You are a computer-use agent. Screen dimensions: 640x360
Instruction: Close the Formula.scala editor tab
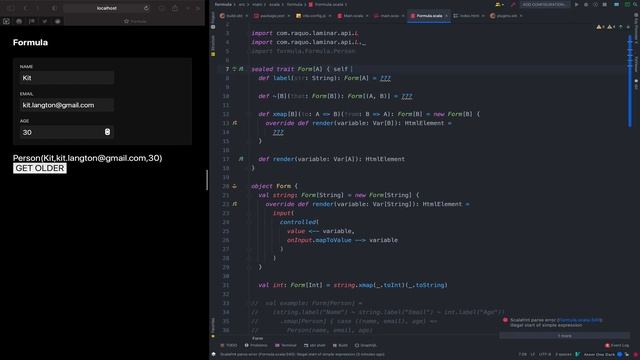(446, 16)
